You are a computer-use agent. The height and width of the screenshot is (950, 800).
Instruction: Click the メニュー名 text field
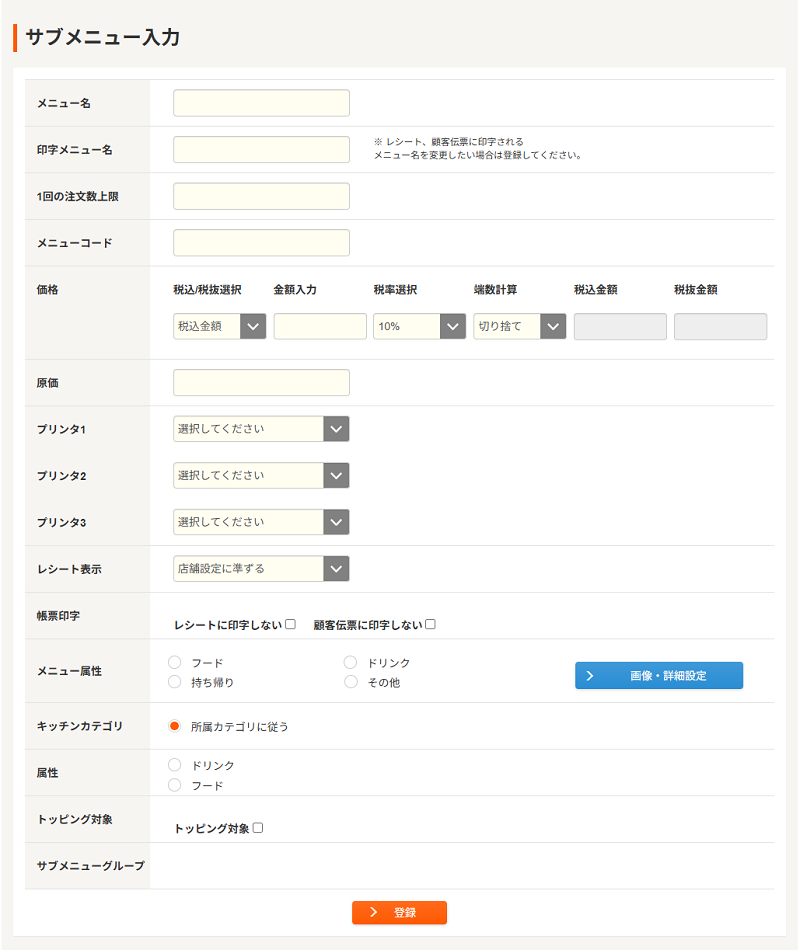261,103
